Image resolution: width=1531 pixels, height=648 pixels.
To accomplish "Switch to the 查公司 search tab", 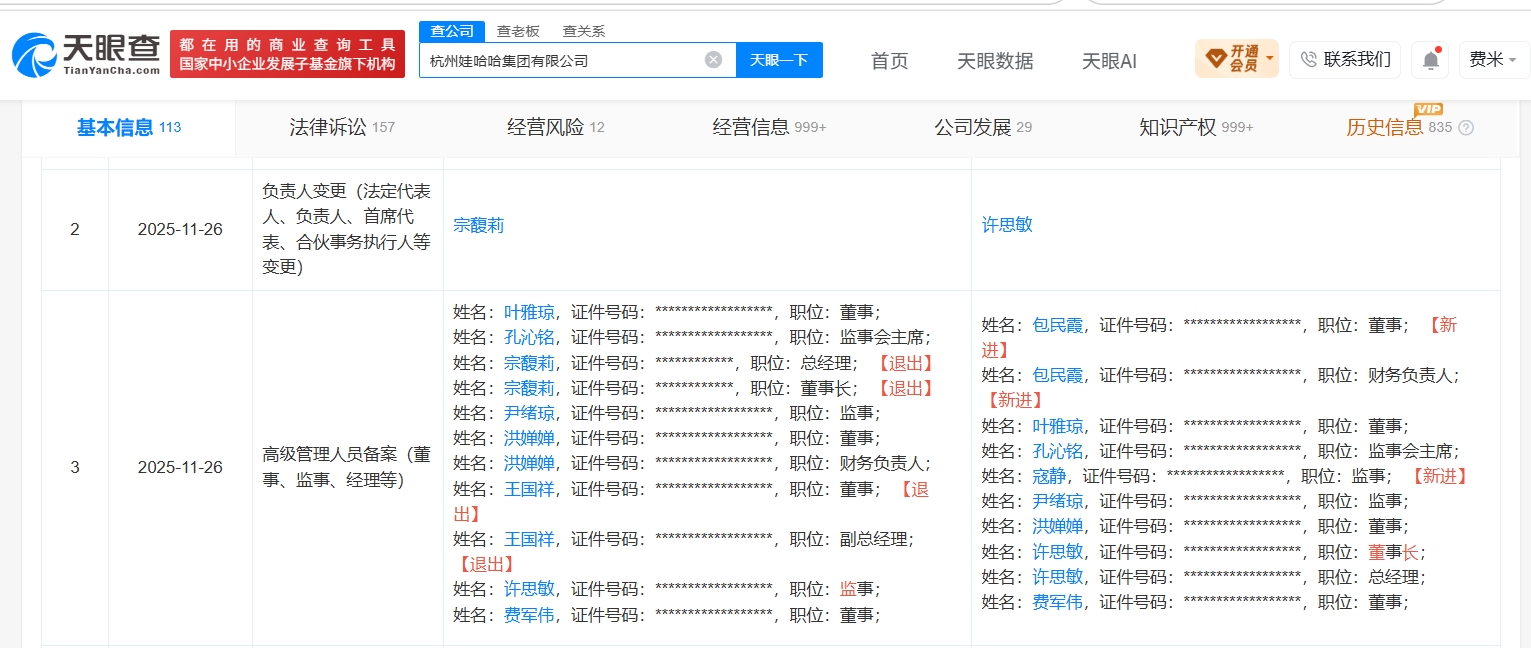I will tap(451, 31).
